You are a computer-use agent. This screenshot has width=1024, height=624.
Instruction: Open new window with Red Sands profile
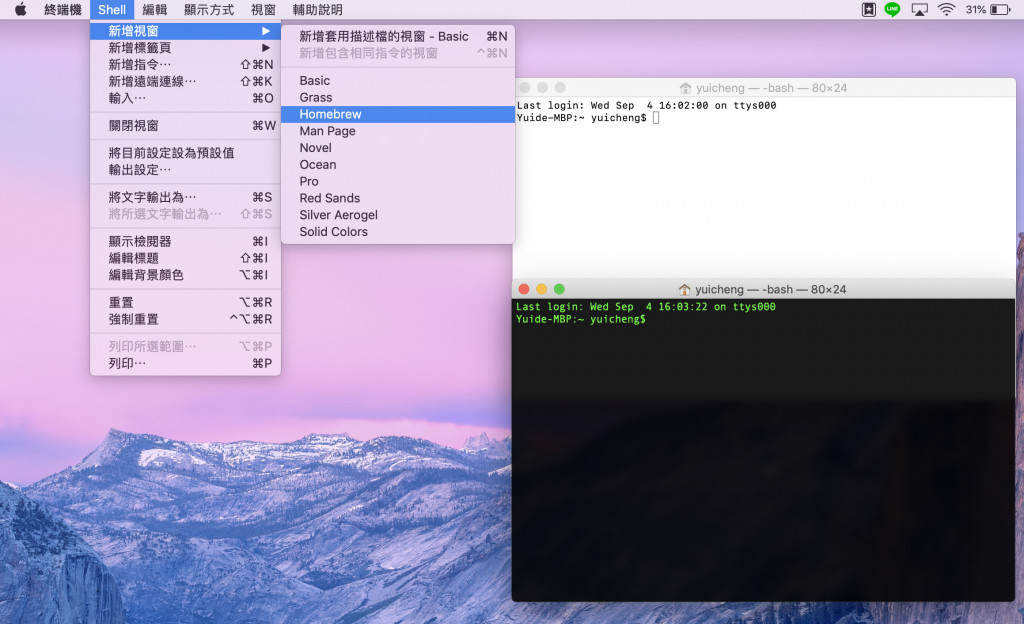point(398,198)
